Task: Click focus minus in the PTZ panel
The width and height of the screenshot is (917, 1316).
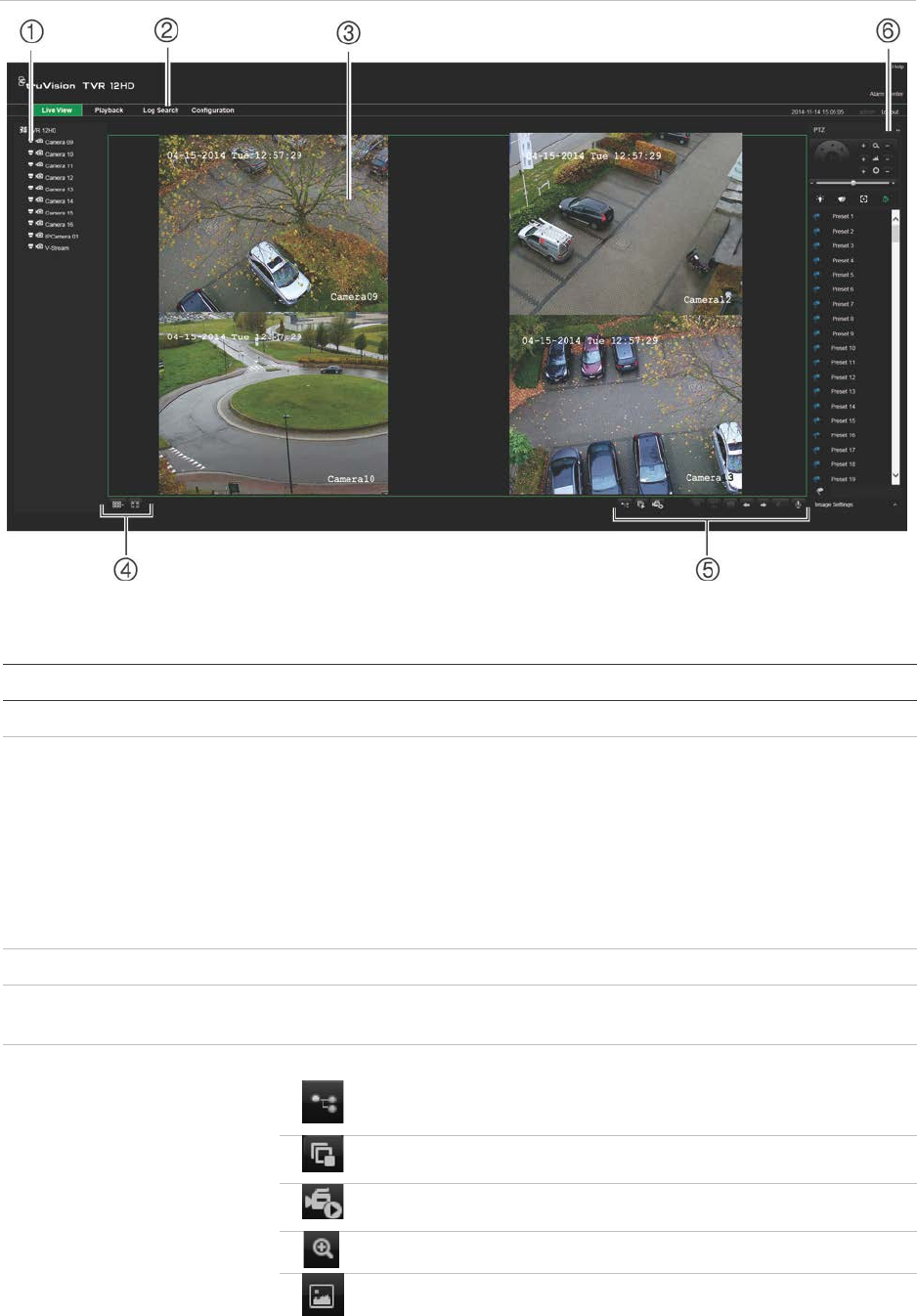Action: pos(888,158)
